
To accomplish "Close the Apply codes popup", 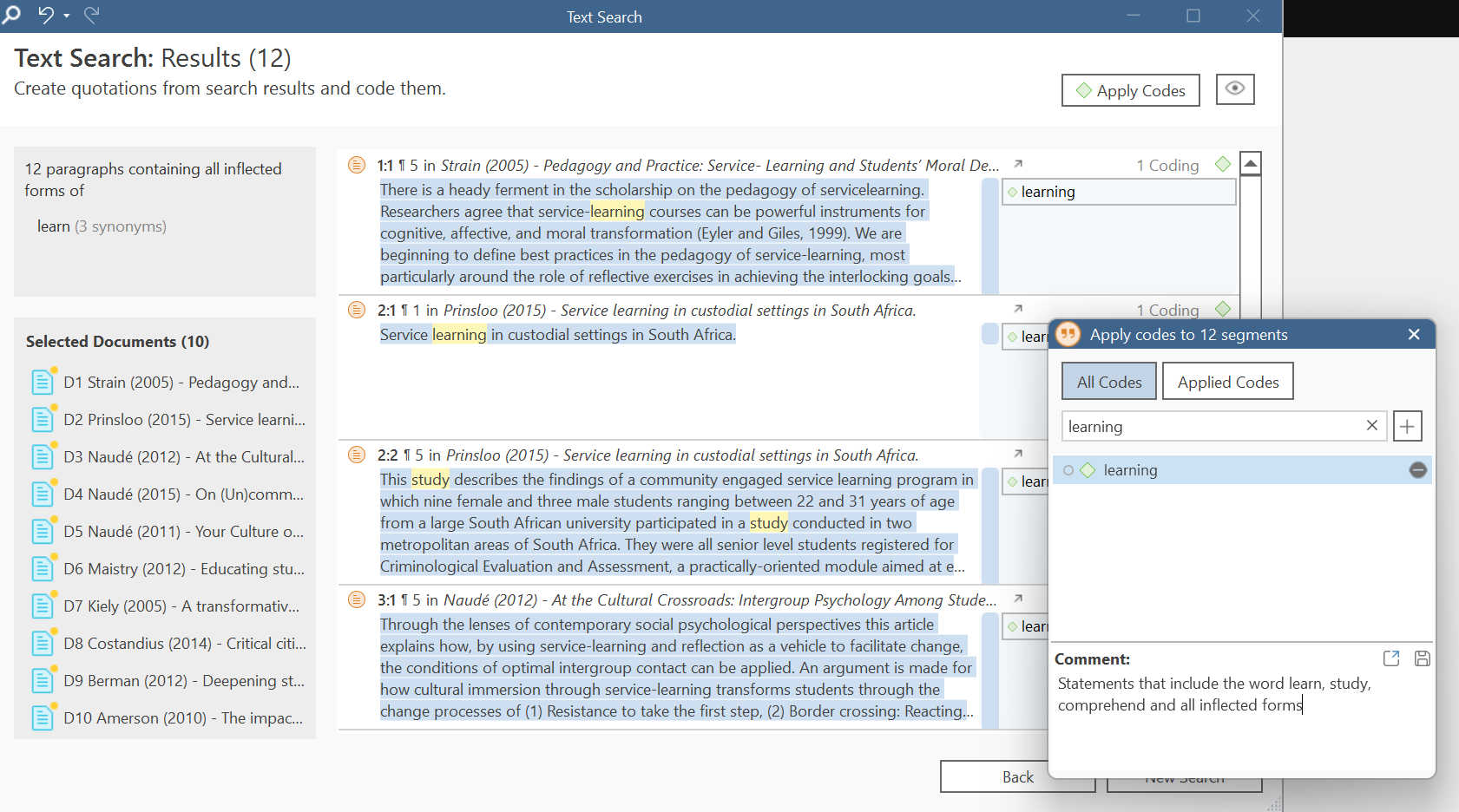I will point(1413,335).
